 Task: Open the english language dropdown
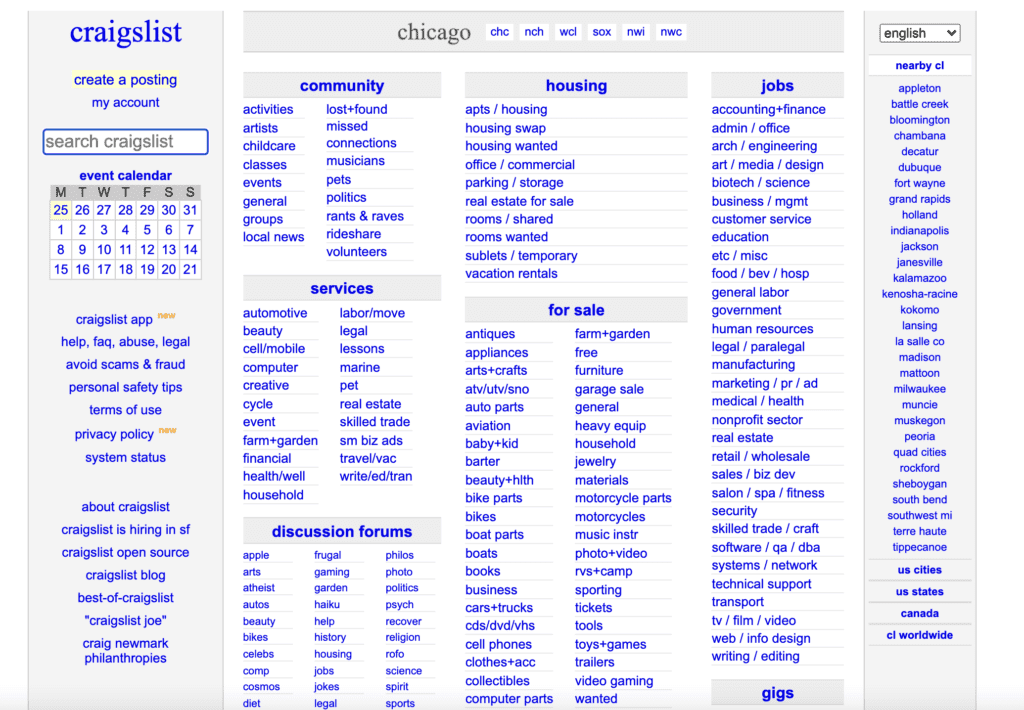pos(920,33)
